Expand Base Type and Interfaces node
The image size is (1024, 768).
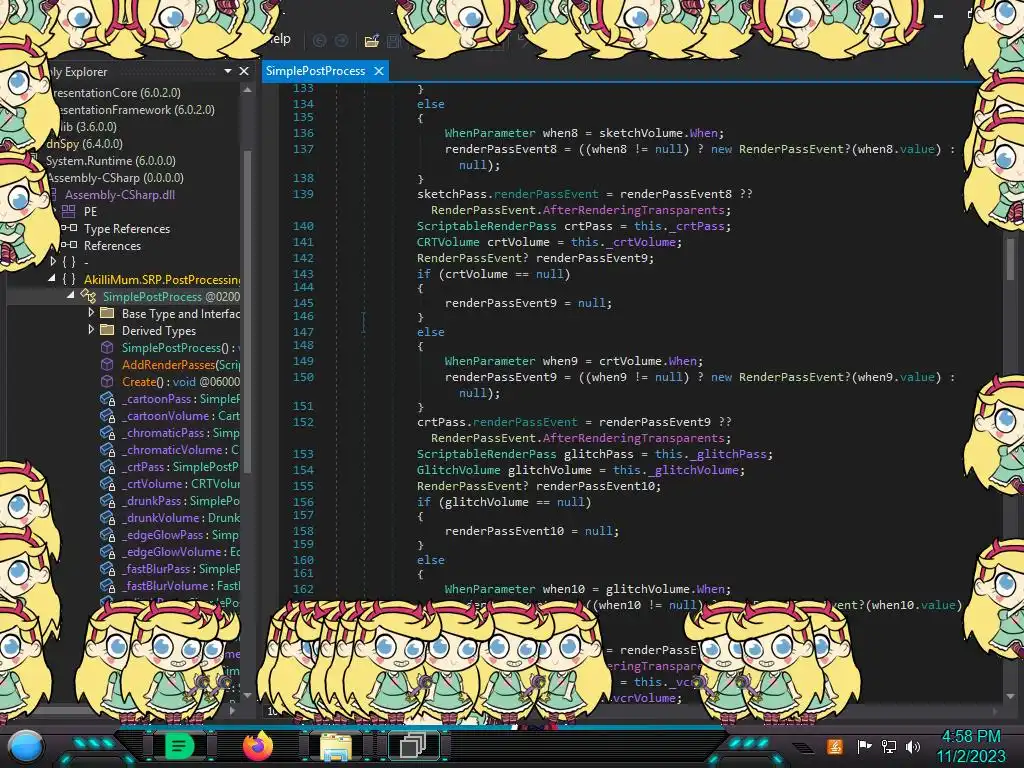[x=91, y=313]
